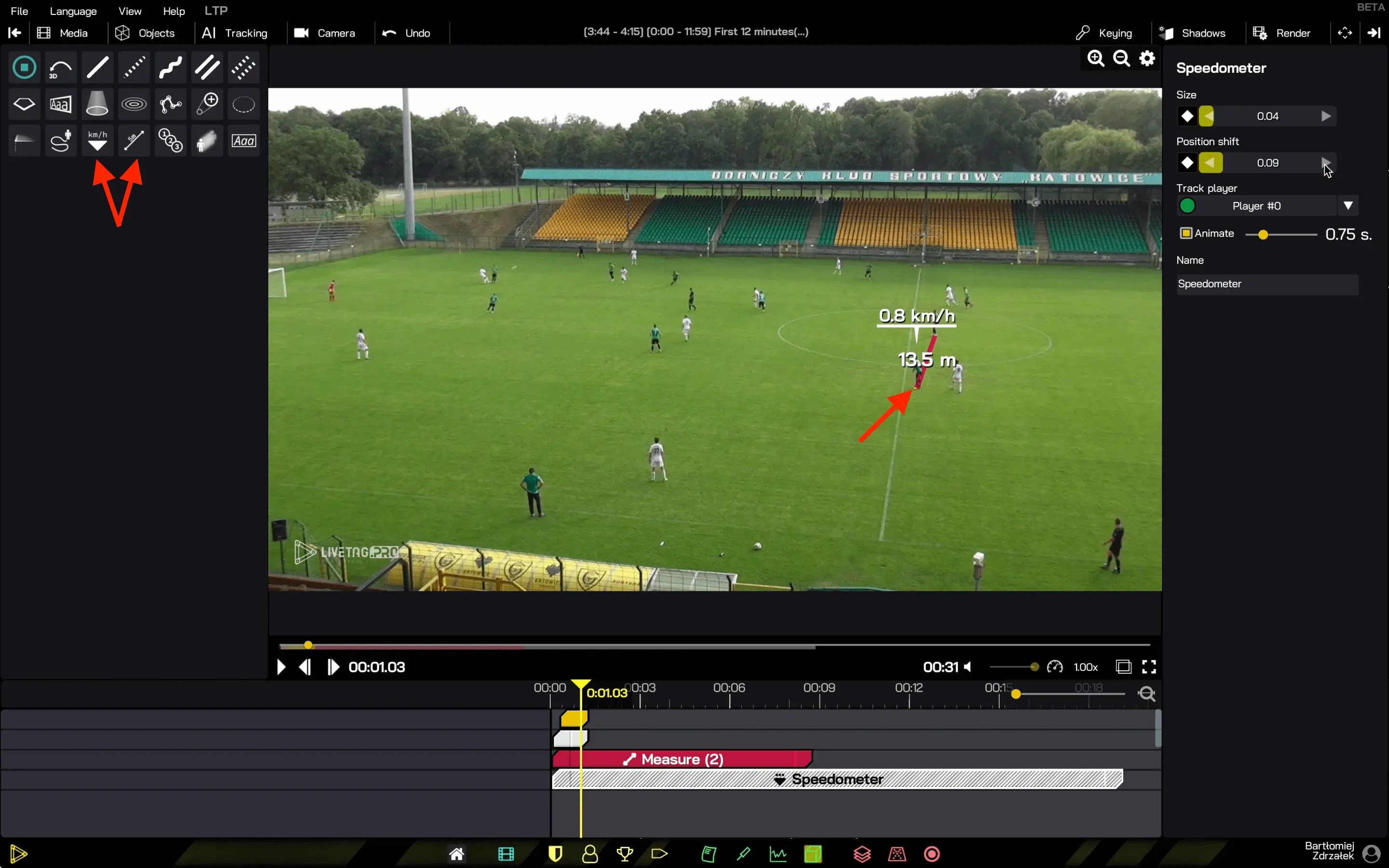Enable the Animate checkbox

pyautogui.click(x=1186, y=233)
